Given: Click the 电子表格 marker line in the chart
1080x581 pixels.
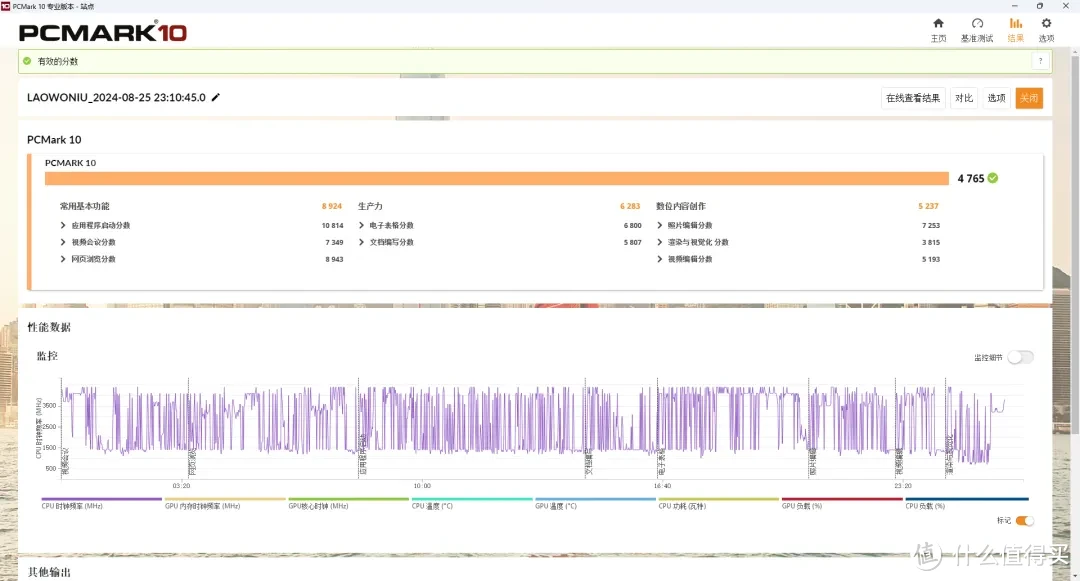Looking at the screenshot, I should (658, 427).
